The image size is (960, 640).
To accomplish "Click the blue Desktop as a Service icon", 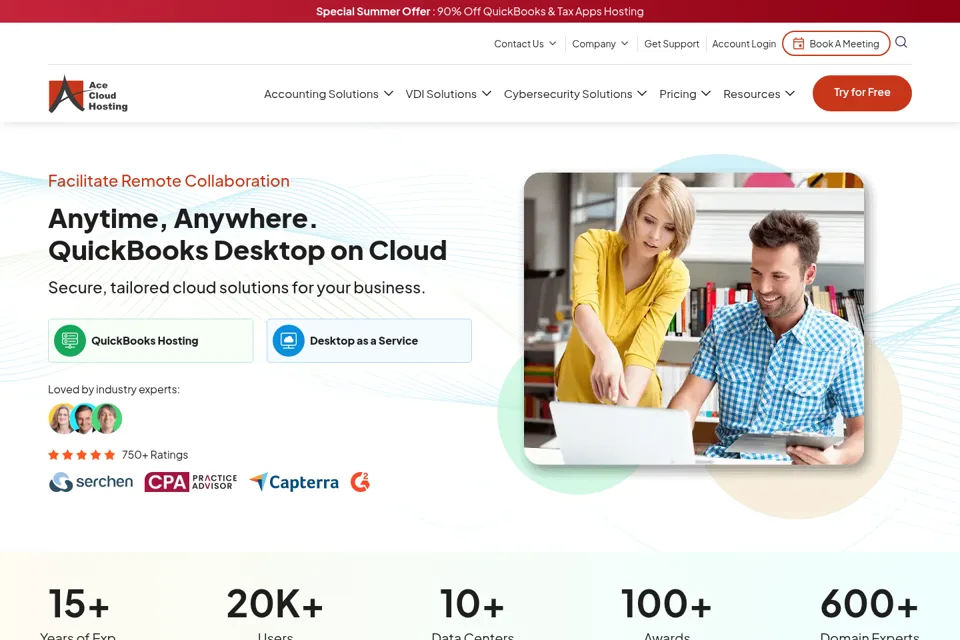I will tap(288, 341).
